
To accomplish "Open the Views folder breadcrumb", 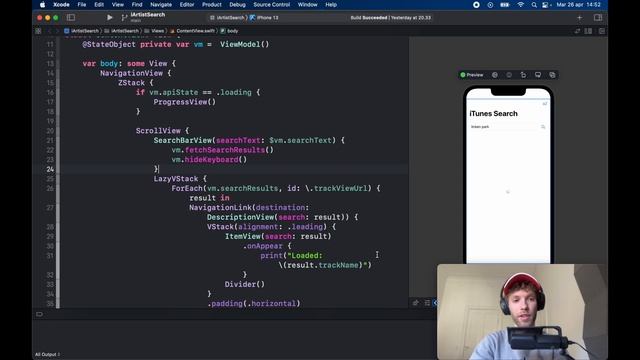I will tap(154, 31).
